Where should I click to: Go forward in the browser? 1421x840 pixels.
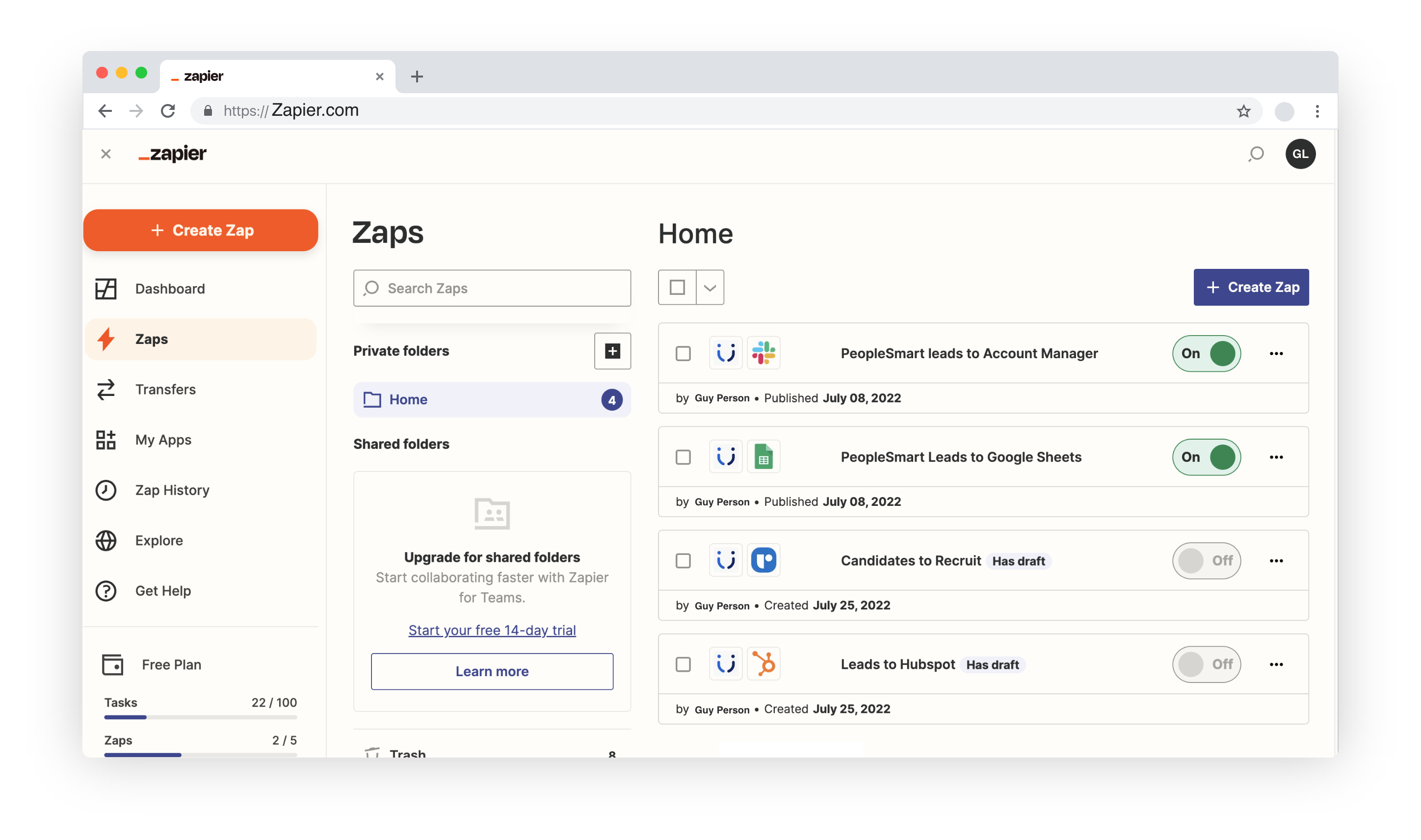[136, 111]
